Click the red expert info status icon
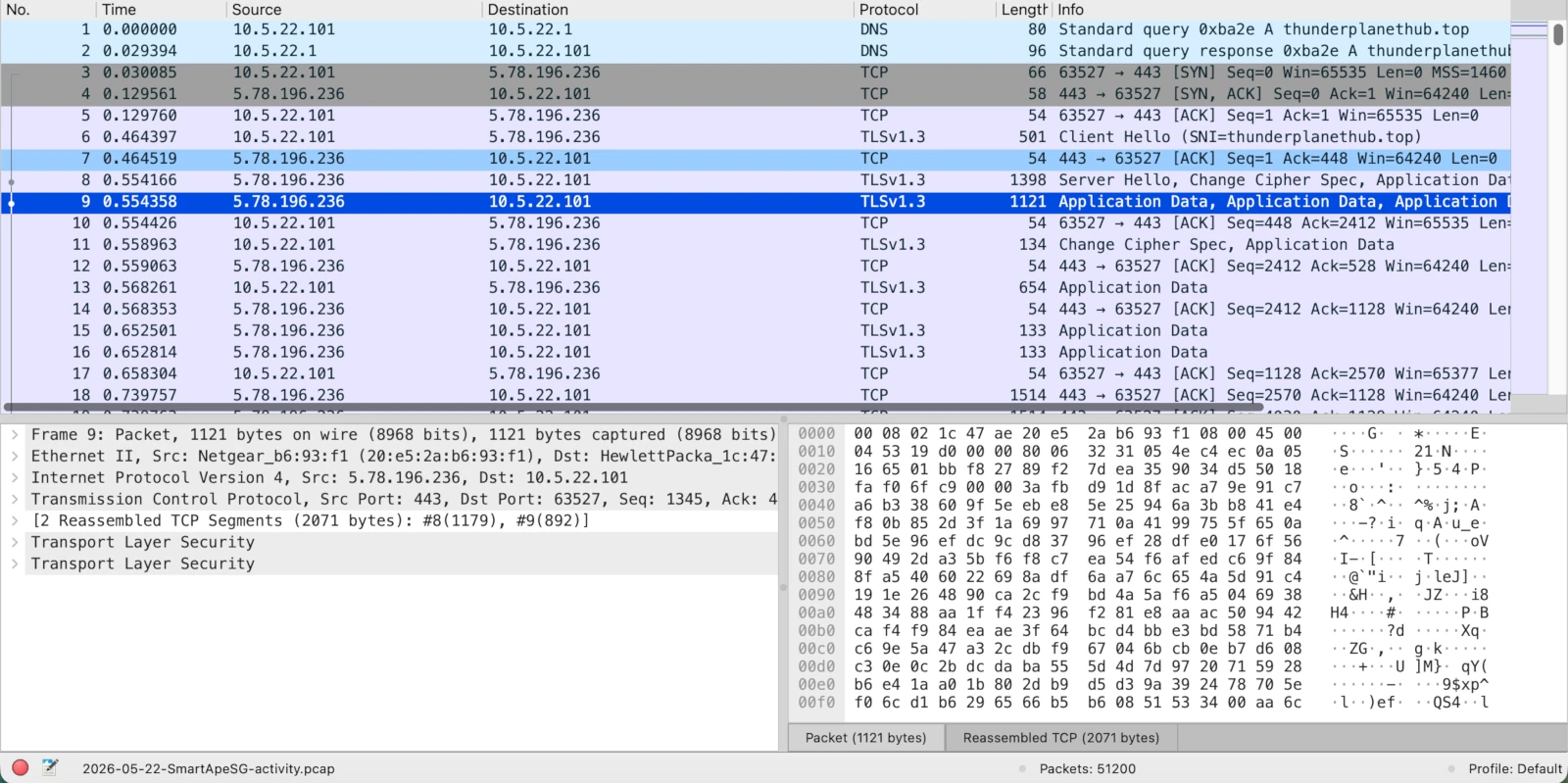The image size is (1568, 783). tap(20, 767)
